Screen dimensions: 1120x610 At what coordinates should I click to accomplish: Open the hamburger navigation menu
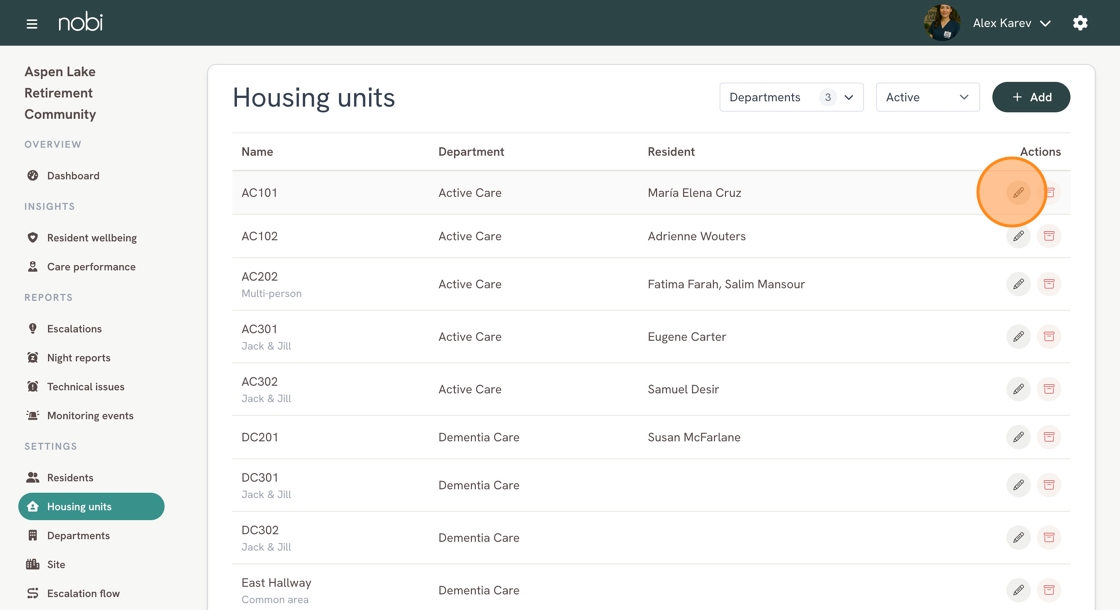point(31,24)
